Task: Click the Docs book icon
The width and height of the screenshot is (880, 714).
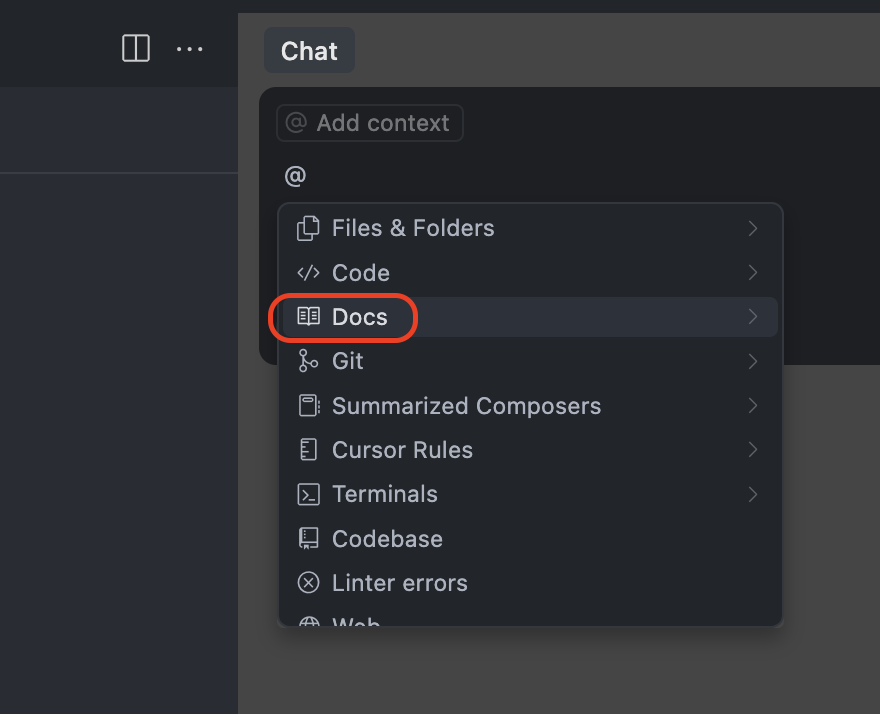Action: click(308, 317)
